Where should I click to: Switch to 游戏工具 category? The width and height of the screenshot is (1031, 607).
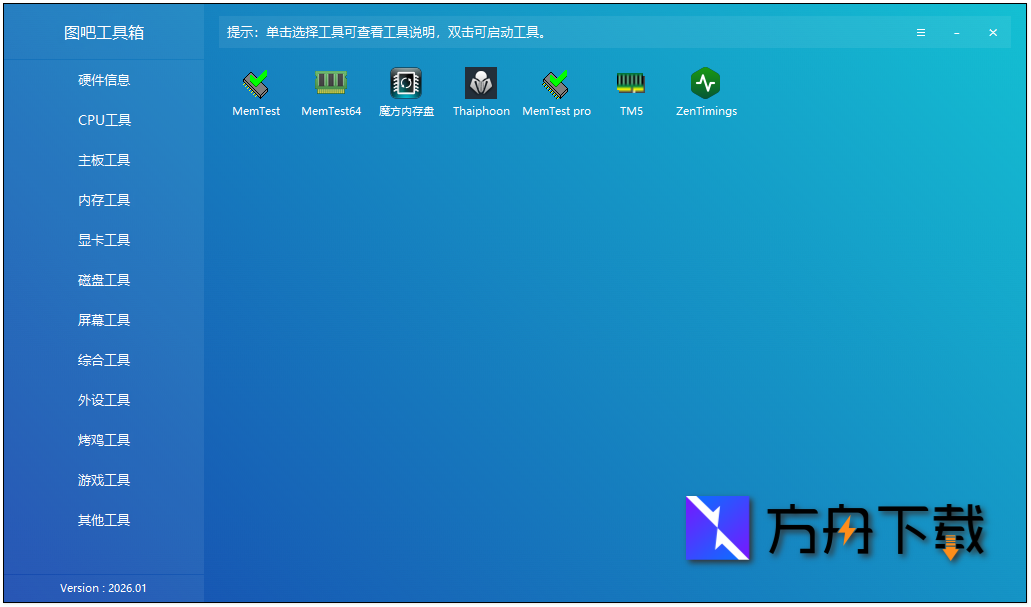pyautogui.click(x=103, y=480)
